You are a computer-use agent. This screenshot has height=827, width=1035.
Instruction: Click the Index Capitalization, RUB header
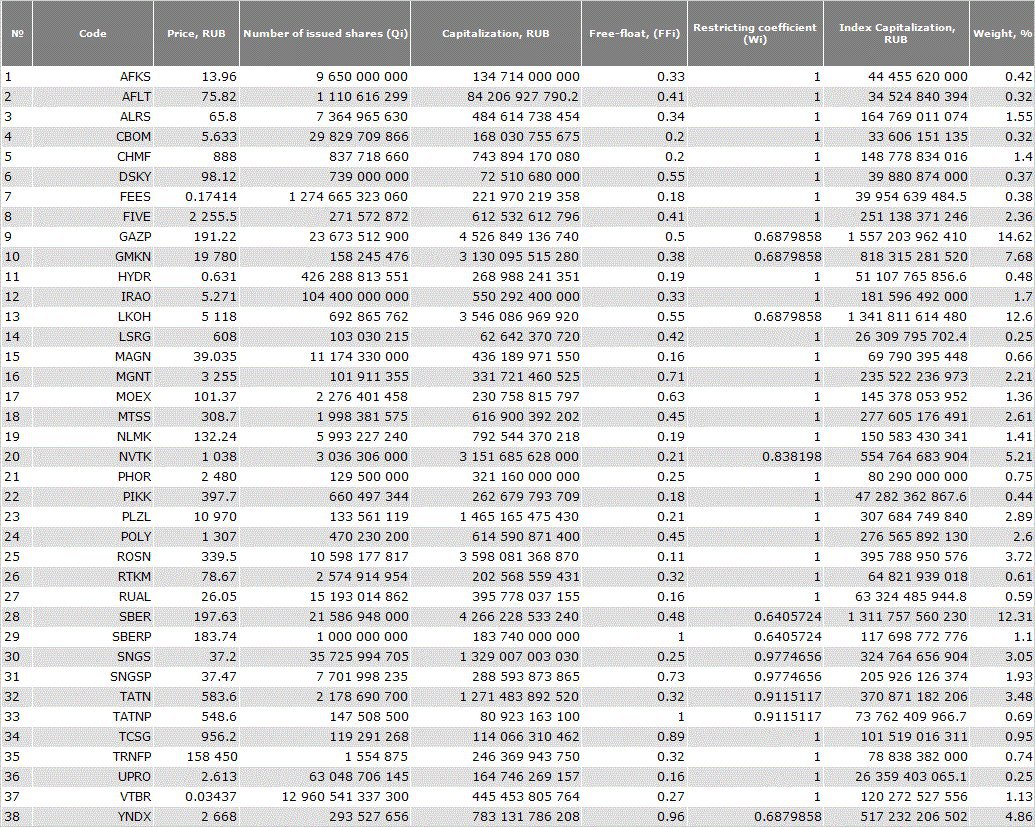click(x=896, y=34)
